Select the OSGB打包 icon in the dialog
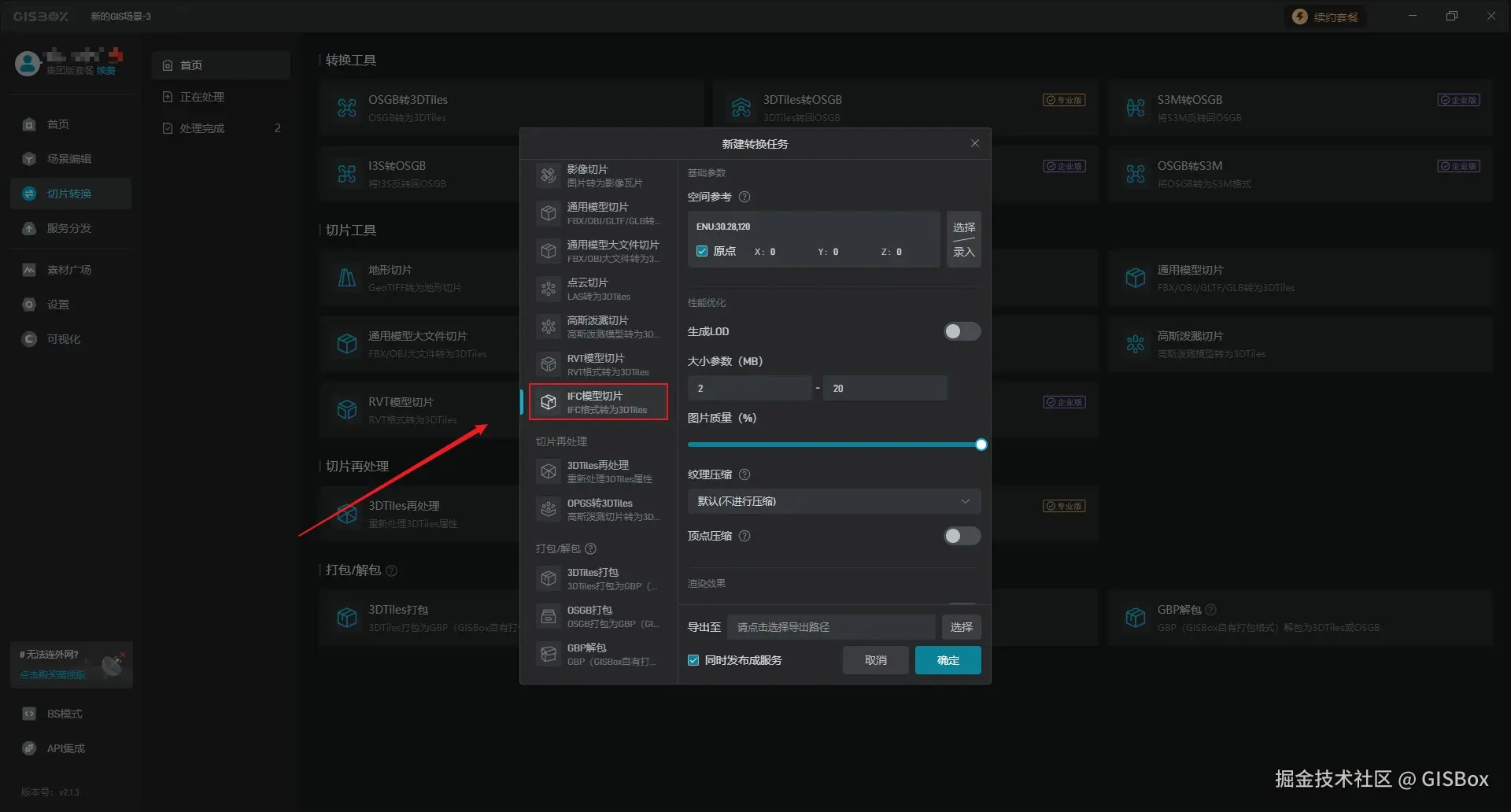This screenshot has width=1511, height=812. coord(549,616)
